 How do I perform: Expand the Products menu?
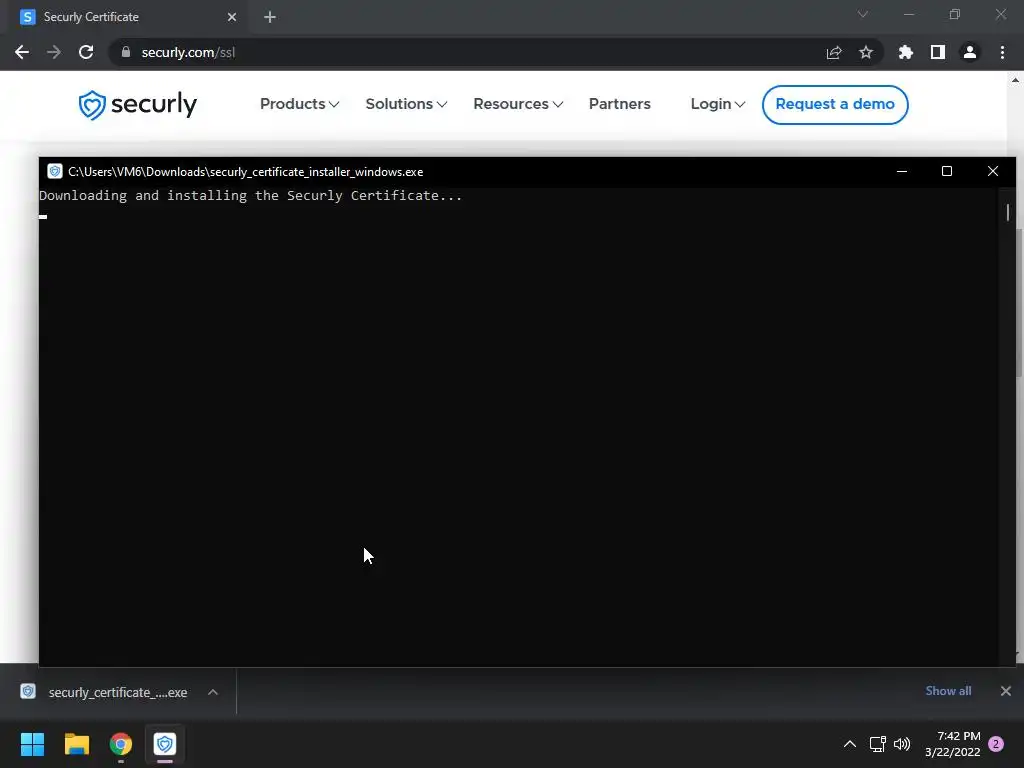300,104
